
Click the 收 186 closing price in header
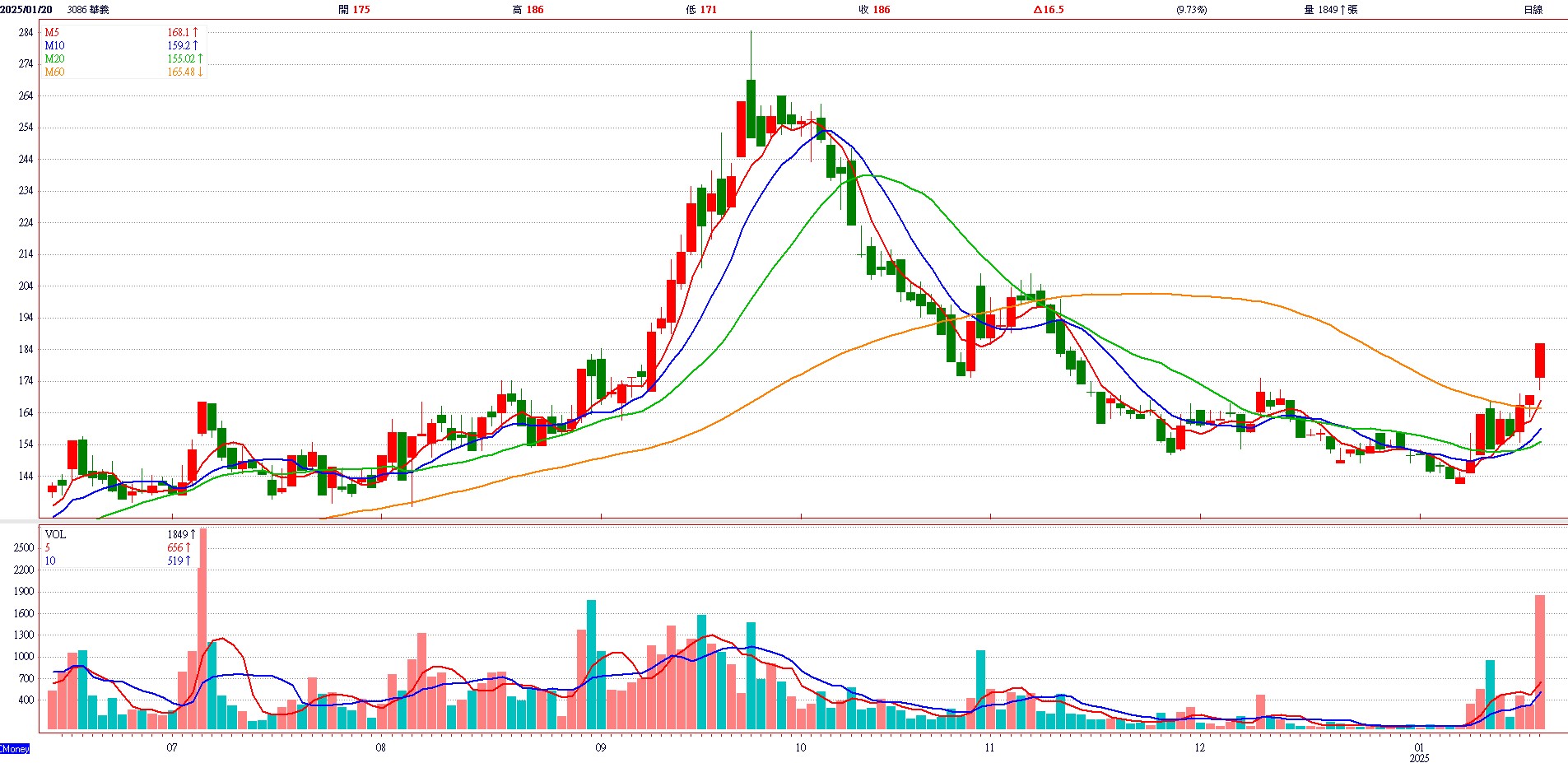point(874,10)
